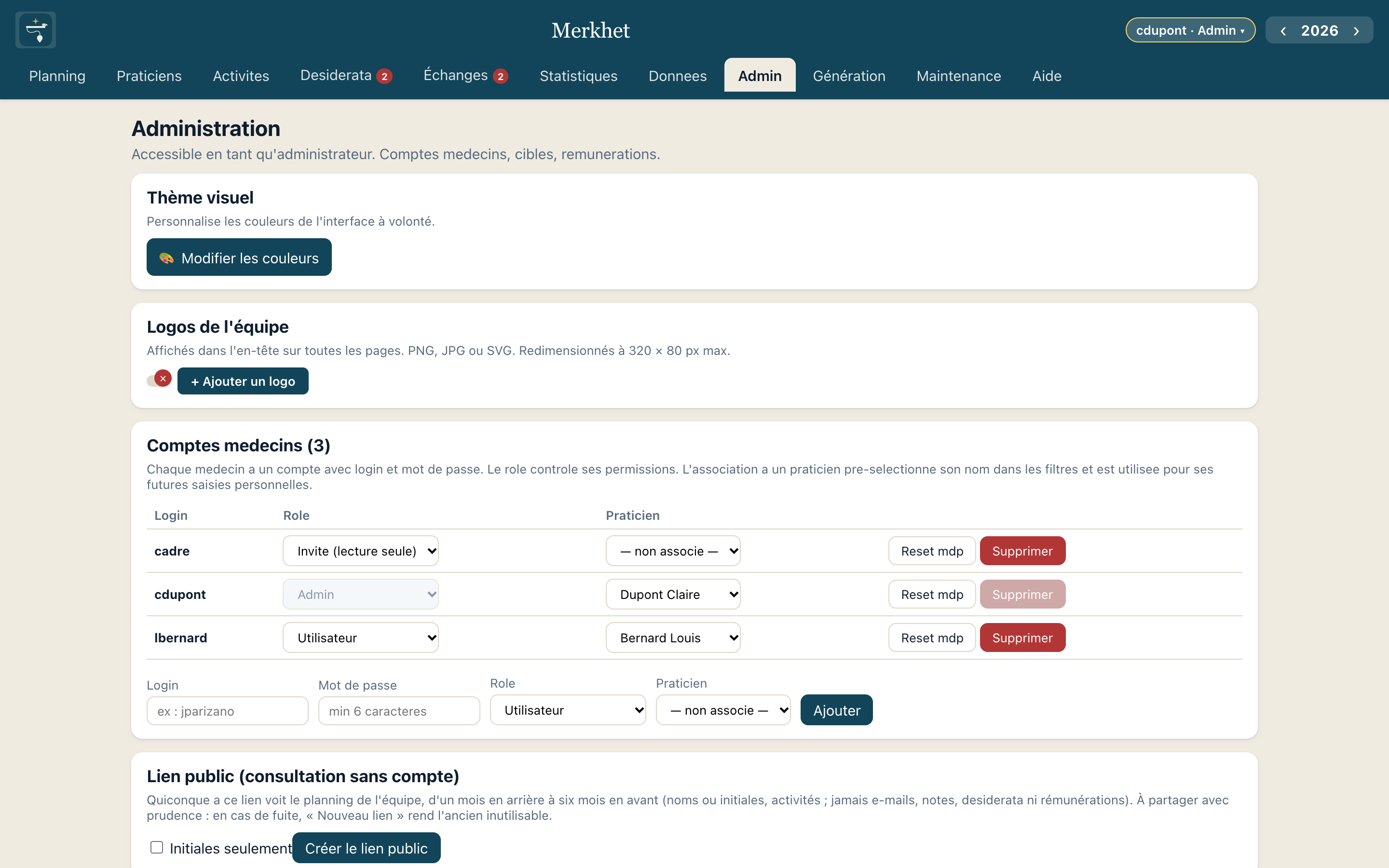Screen dimensions: 1389x868
Task: Click the year 2026 label
Action: [1319, 30]
